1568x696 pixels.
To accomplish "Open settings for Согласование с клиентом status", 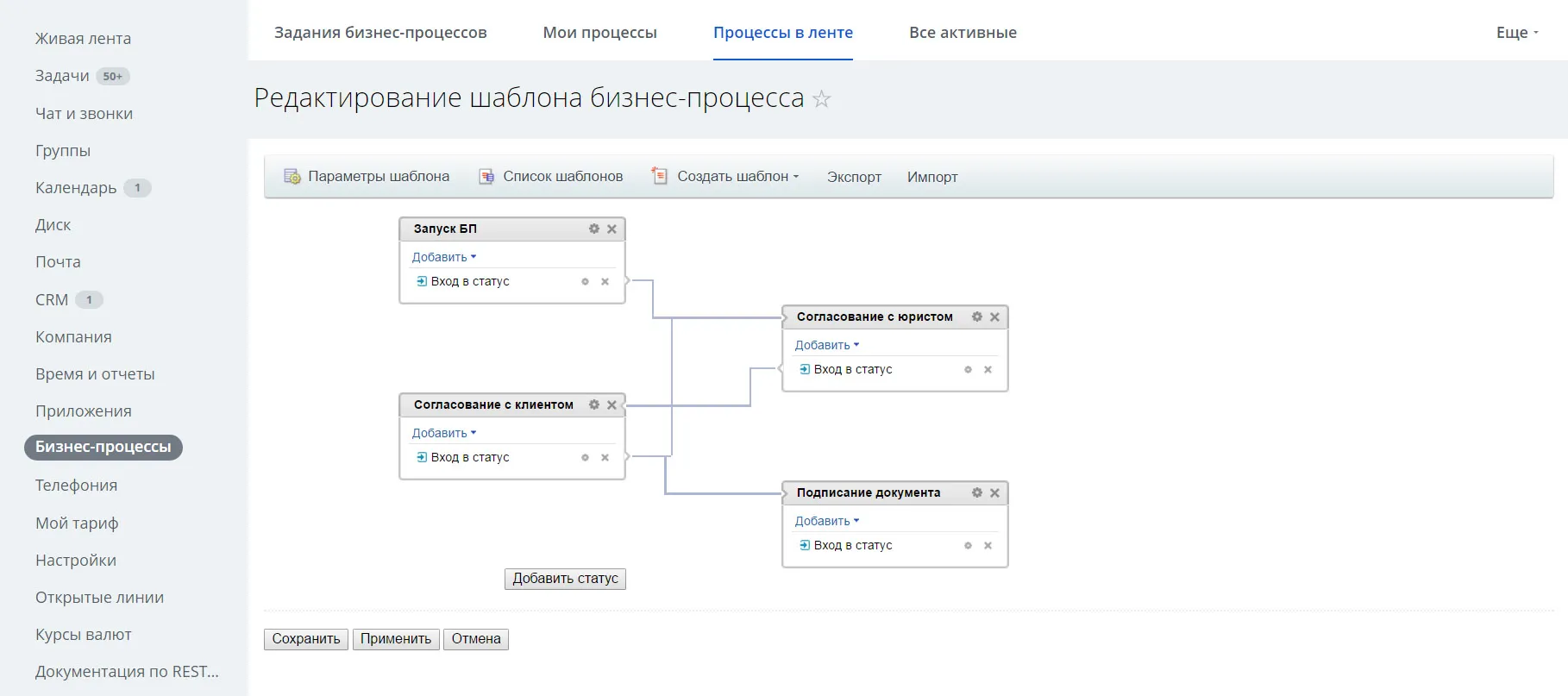I will pos(593,404).
